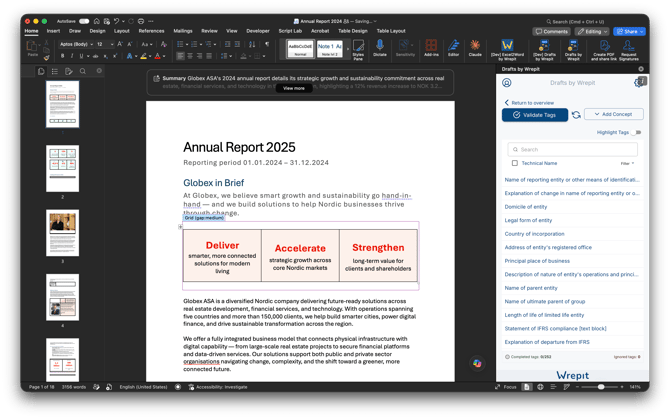This screenshot has width=670, height=419.
Task: Switch to the Review tab
Action: [x=209, y=31]
